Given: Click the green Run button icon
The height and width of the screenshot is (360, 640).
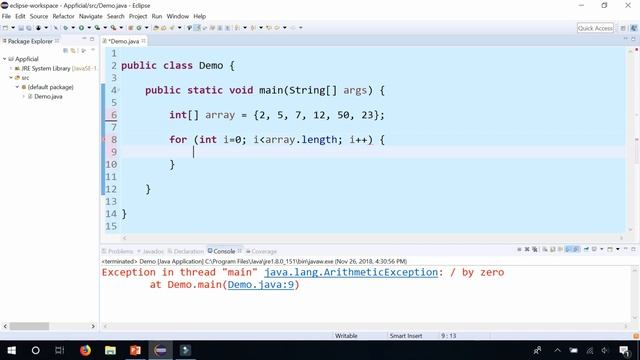Looking at the screenshot, I should point(81,28).
